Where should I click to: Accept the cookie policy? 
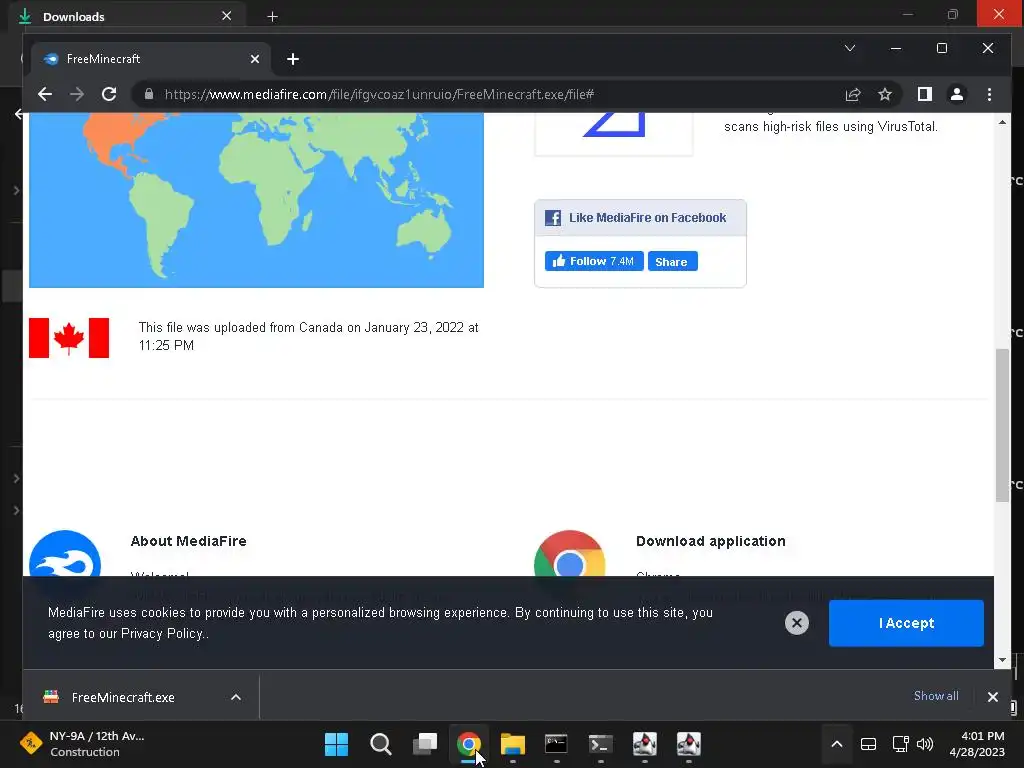click(x=906, y=623)
